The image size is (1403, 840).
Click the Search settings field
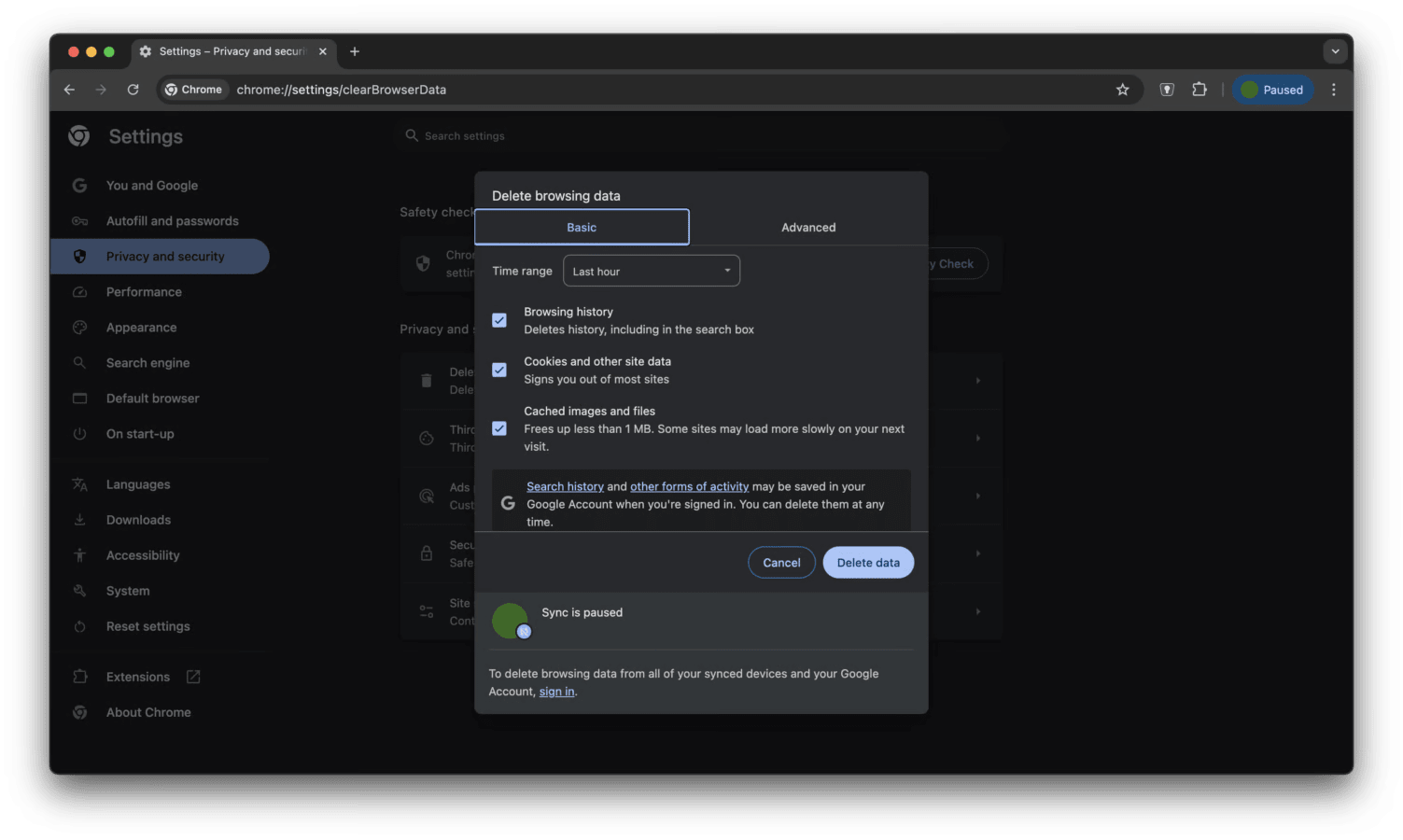[700, 135]
